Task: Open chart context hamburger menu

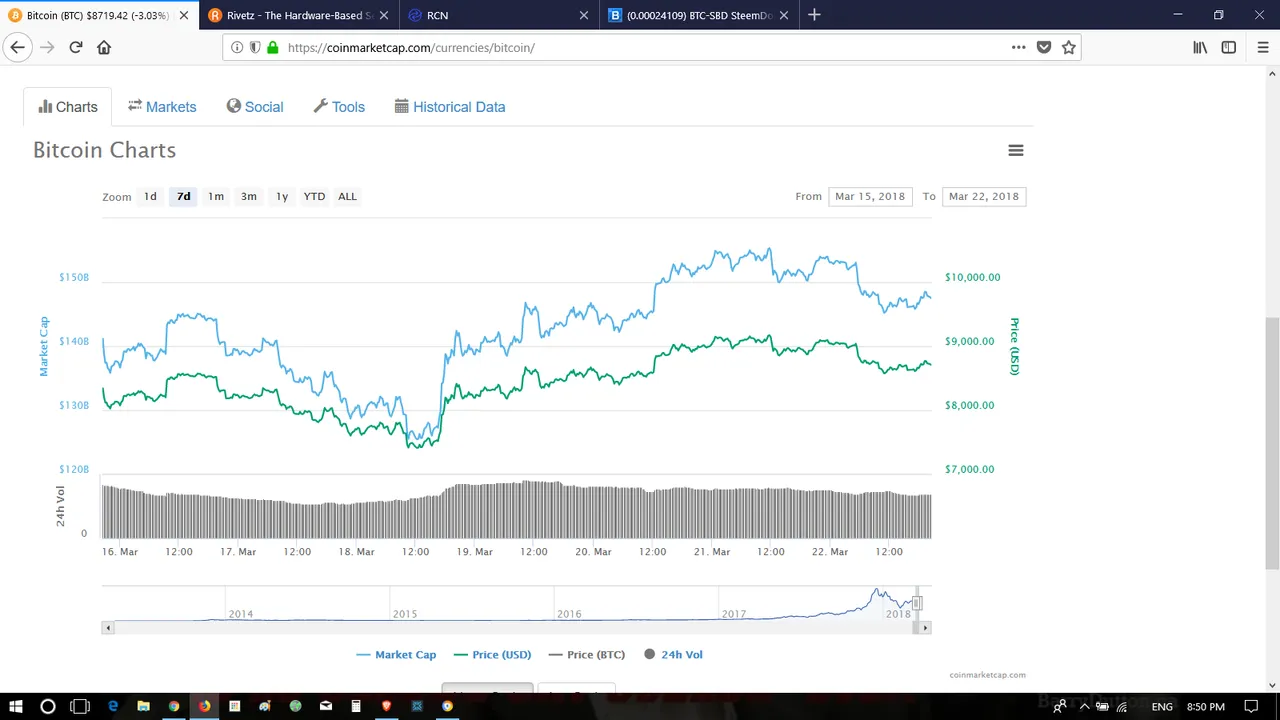Action: pos(1016,150)
